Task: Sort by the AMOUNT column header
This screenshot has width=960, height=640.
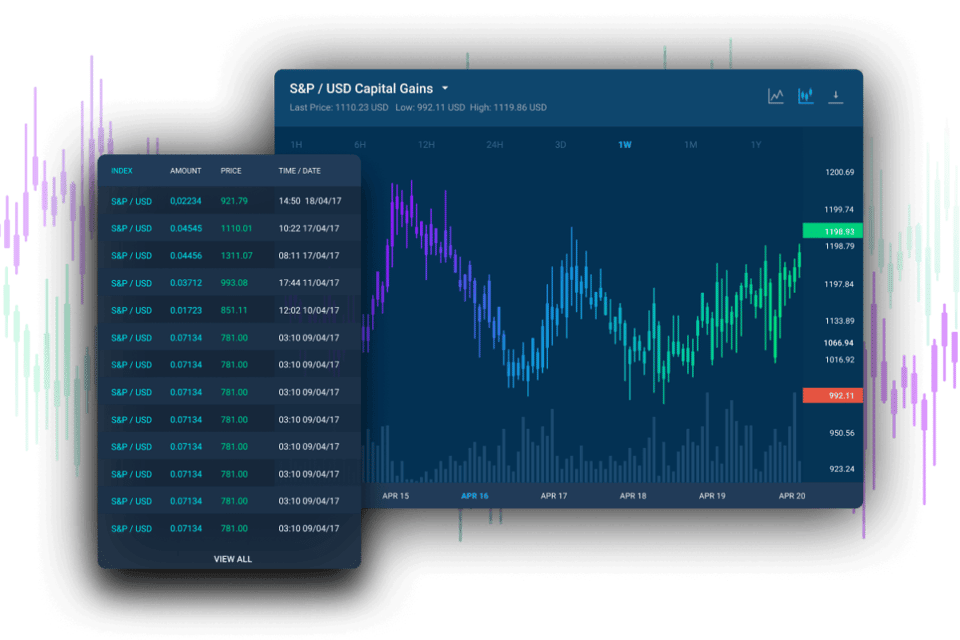Action: click(186, 171)
